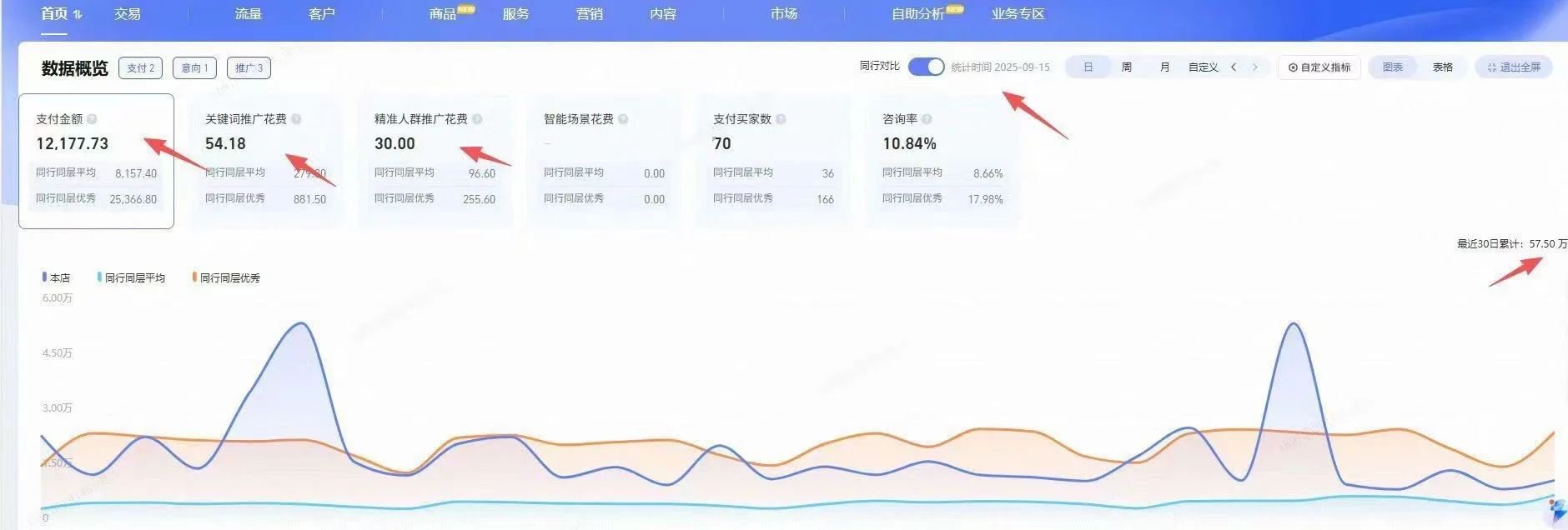The width and height of the screenshot is (1568, 530).
Task: Go to next date with right chevron
Action: pos(1254,67)
